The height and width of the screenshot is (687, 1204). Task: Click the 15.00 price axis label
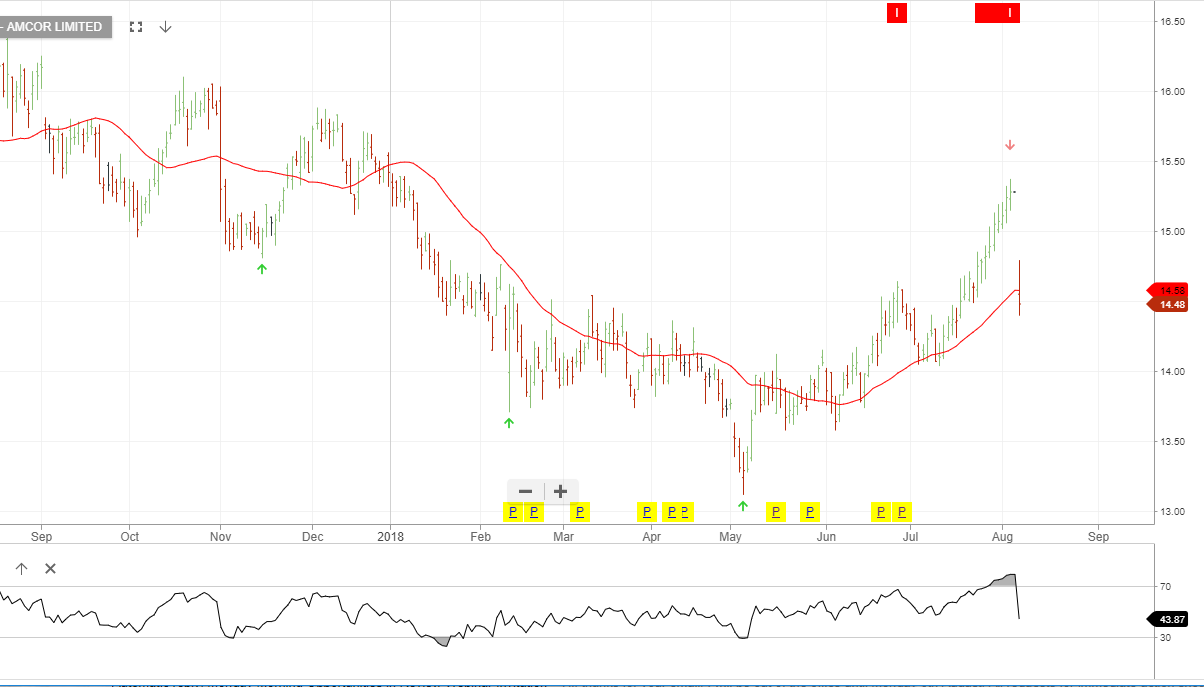tap(1172, 231)
